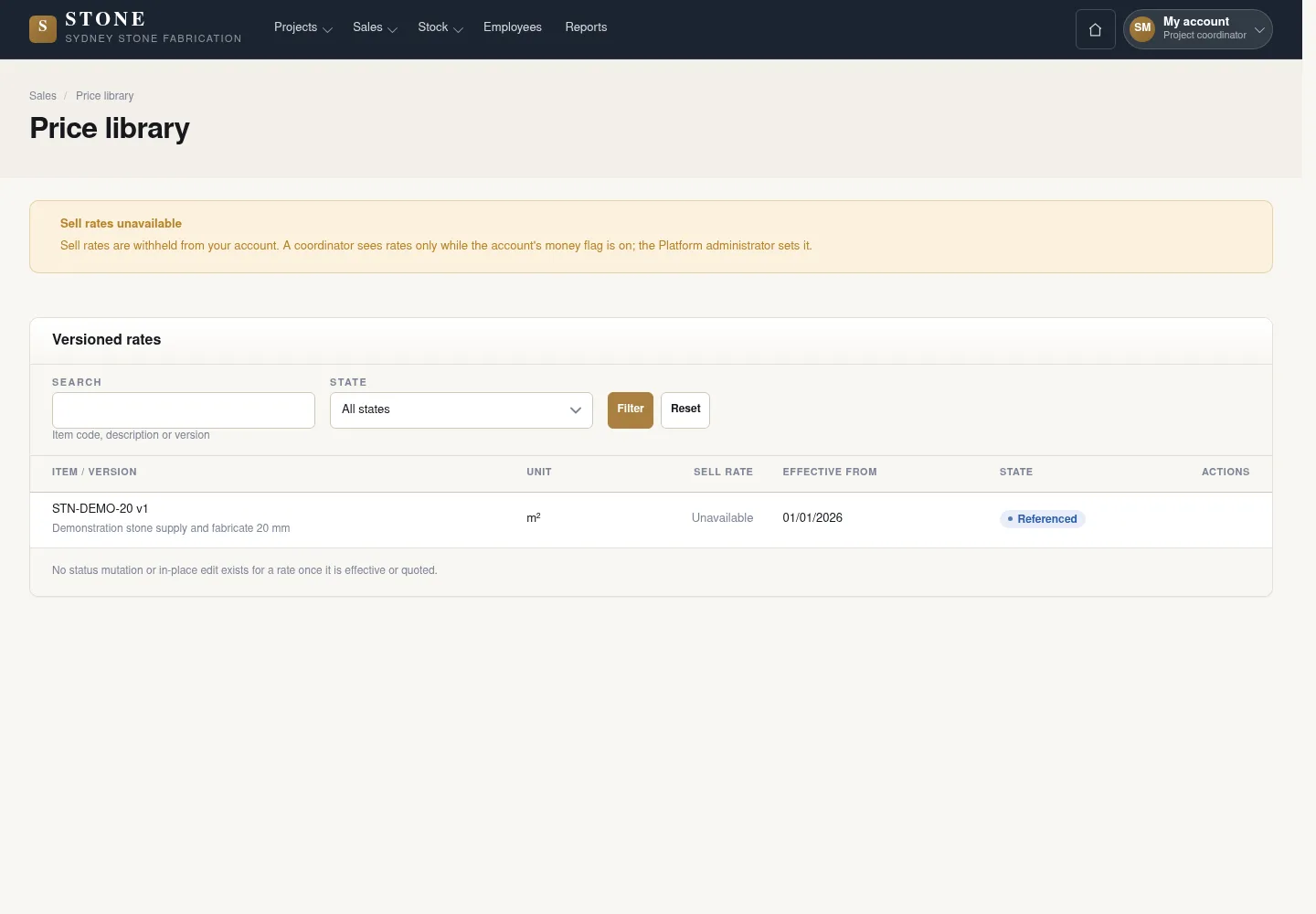Click the State column header
Image resolution: width=1316 pixels, height=914 pixels.
(1016, 473)
